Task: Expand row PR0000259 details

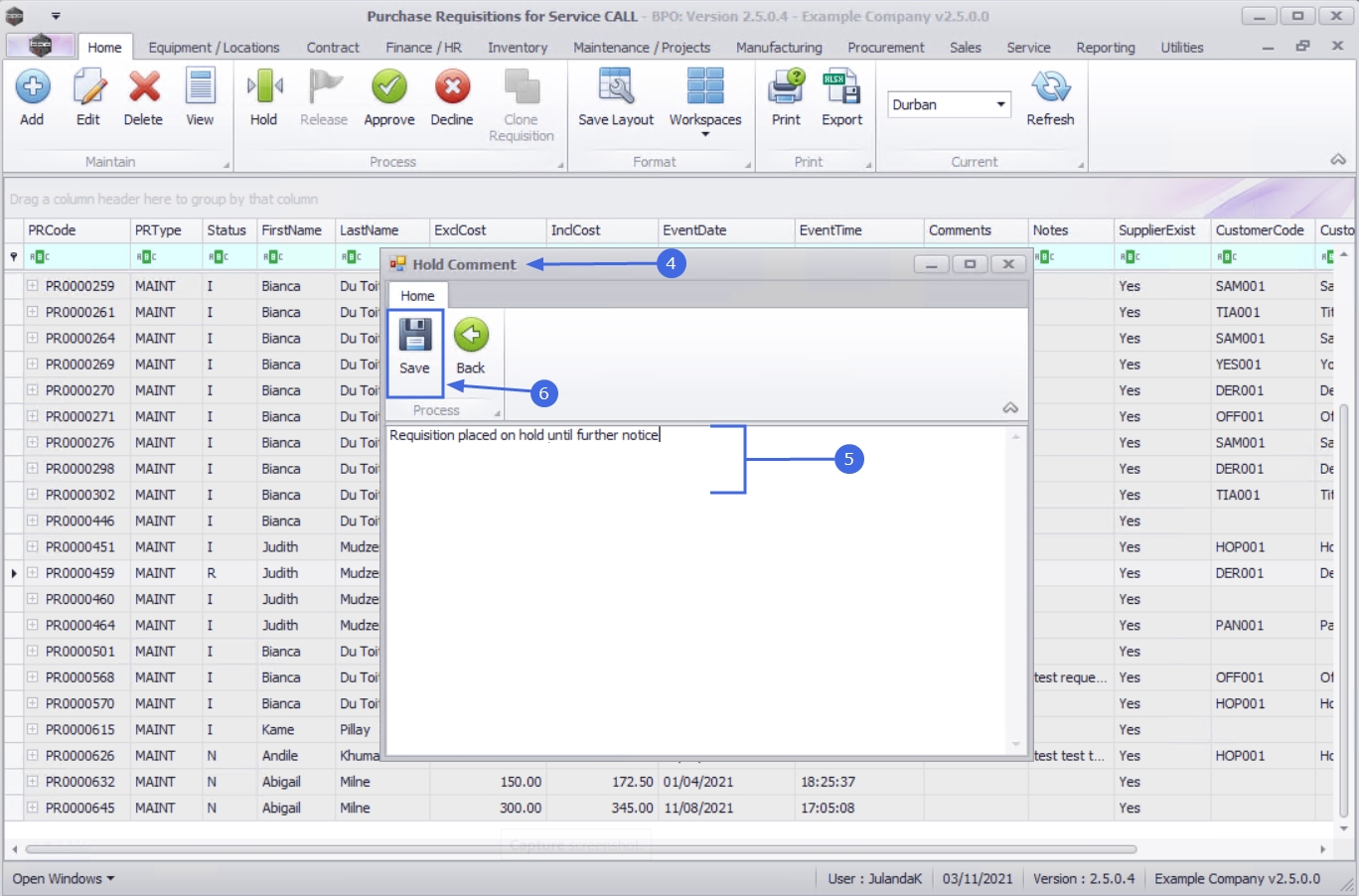Action: [33, 285]
